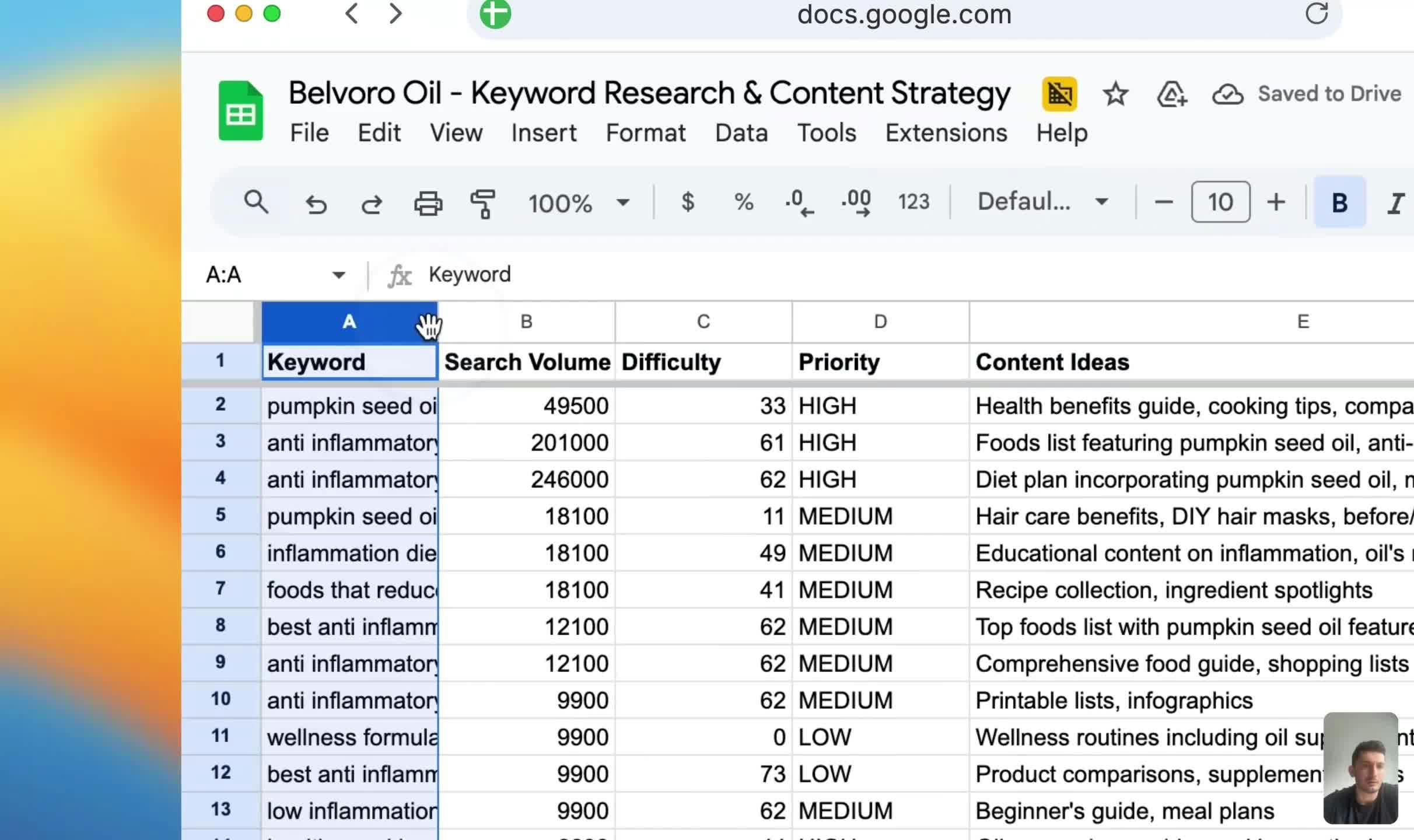Expand the name box A:A dropdown
Viewport: 1414px width, 840px height.
click(338, 275)
